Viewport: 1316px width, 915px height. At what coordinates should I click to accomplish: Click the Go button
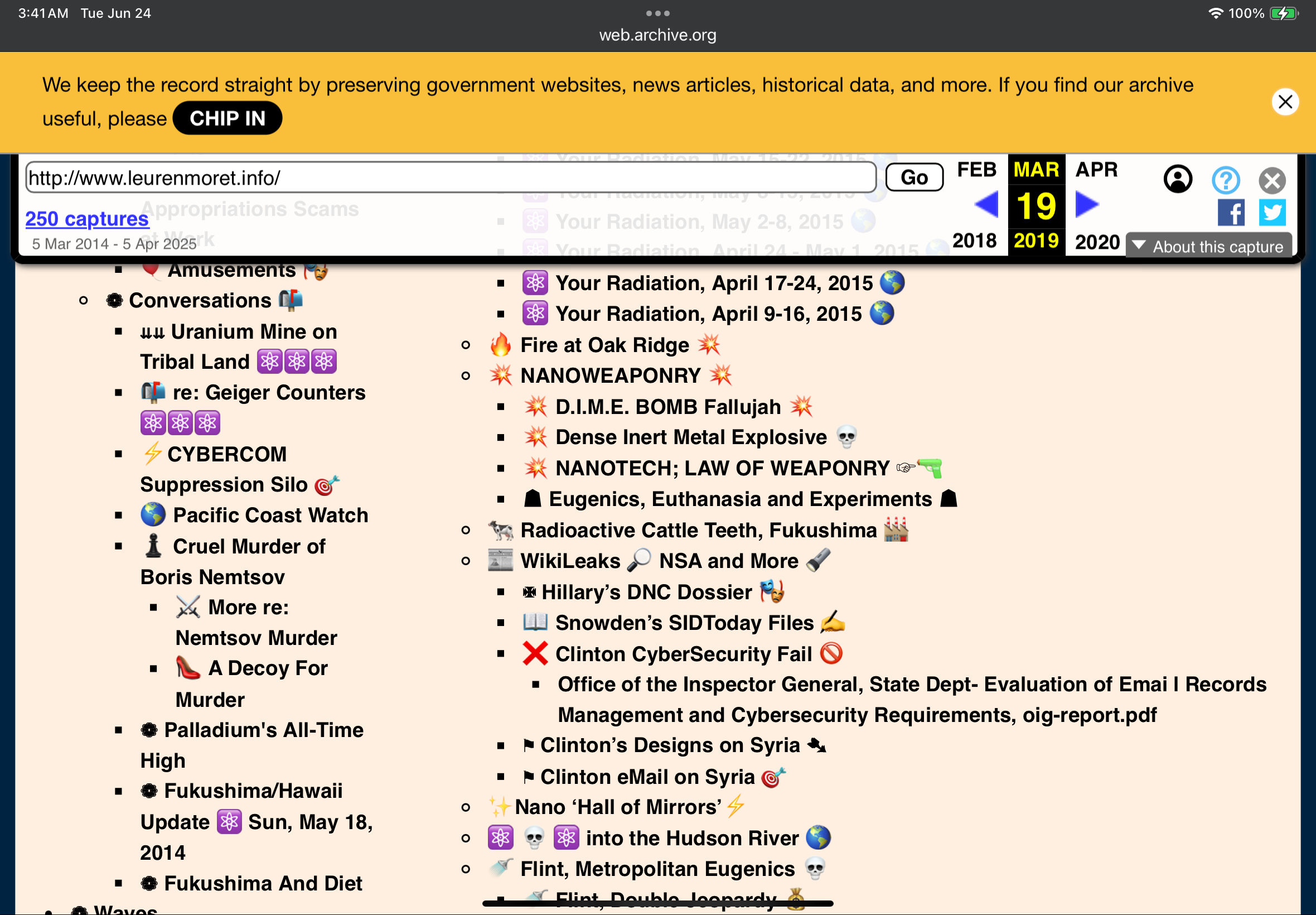click(914, 177)
